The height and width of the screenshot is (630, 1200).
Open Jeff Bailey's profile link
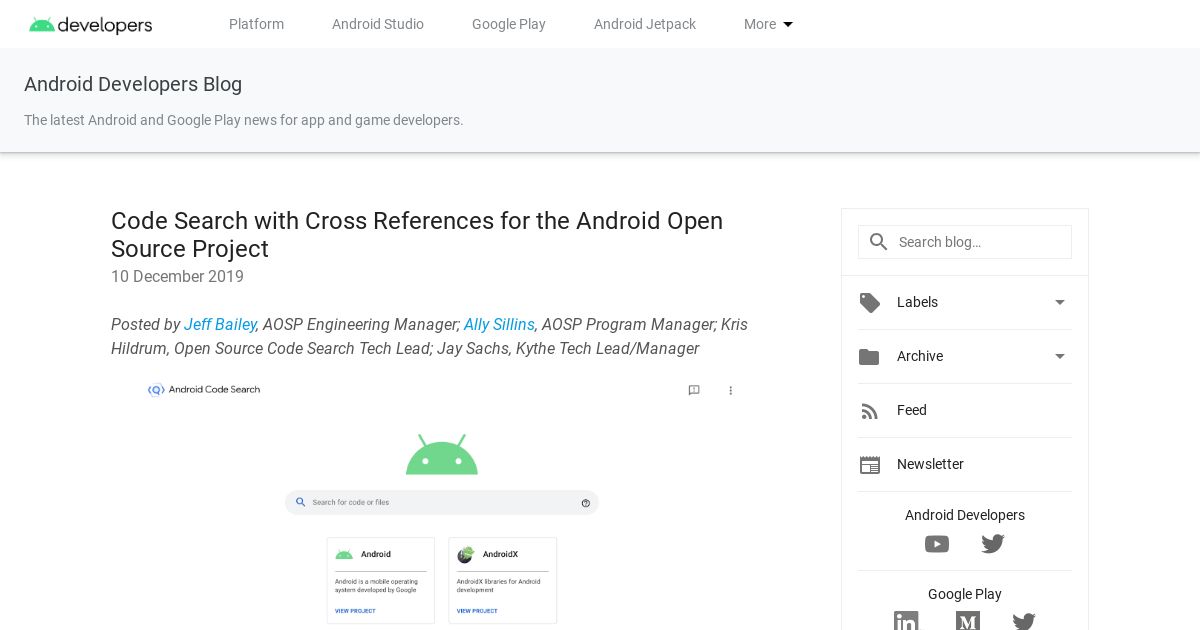tap(220, 324)
